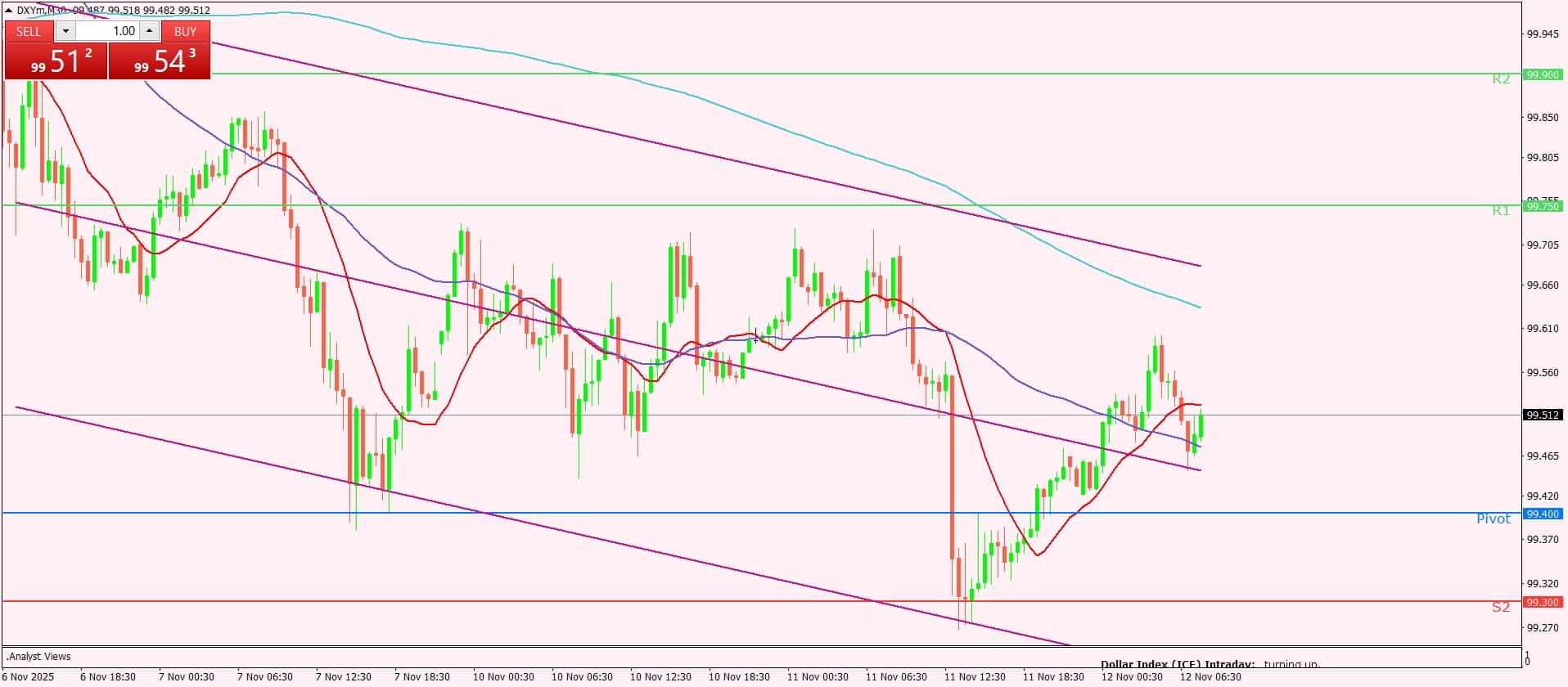Click the '11 Nov 06:30' time label
Viewport: 1568px width, 687px height.
click(x=896, y=676)
